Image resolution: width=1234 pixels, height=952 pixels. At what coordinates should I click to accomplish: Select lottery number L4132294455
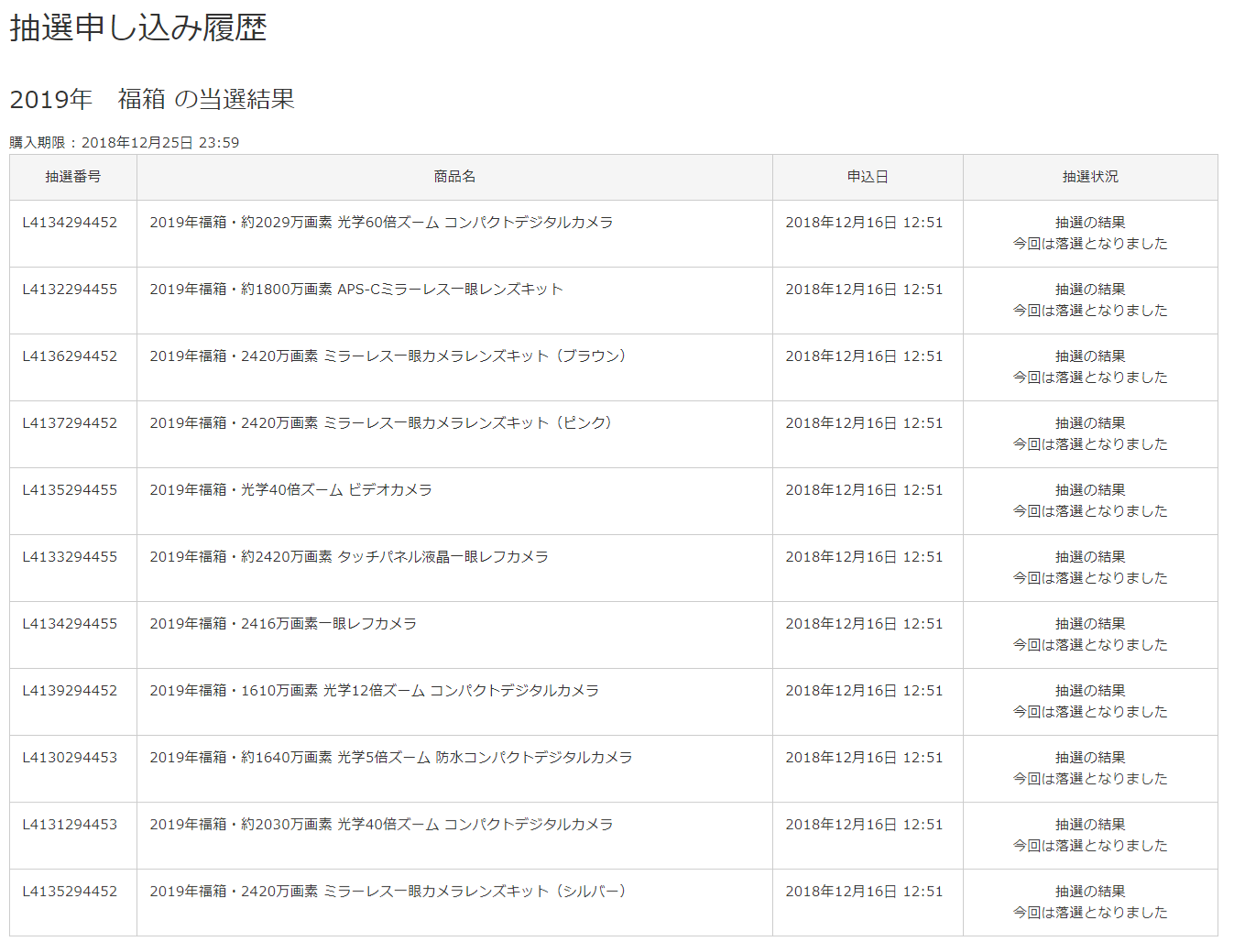pos(71,290)
